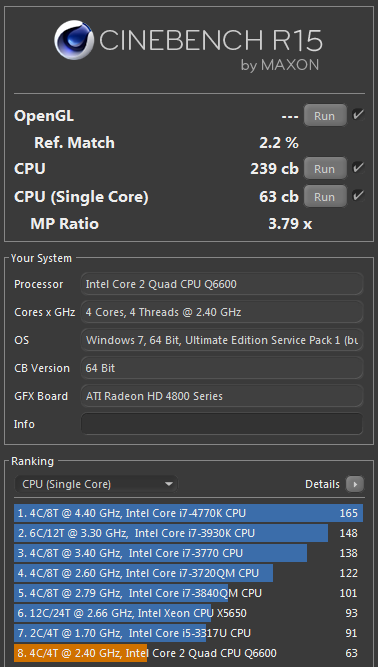
Task: Select the Processor name field
Action: [x=222, y=284]
